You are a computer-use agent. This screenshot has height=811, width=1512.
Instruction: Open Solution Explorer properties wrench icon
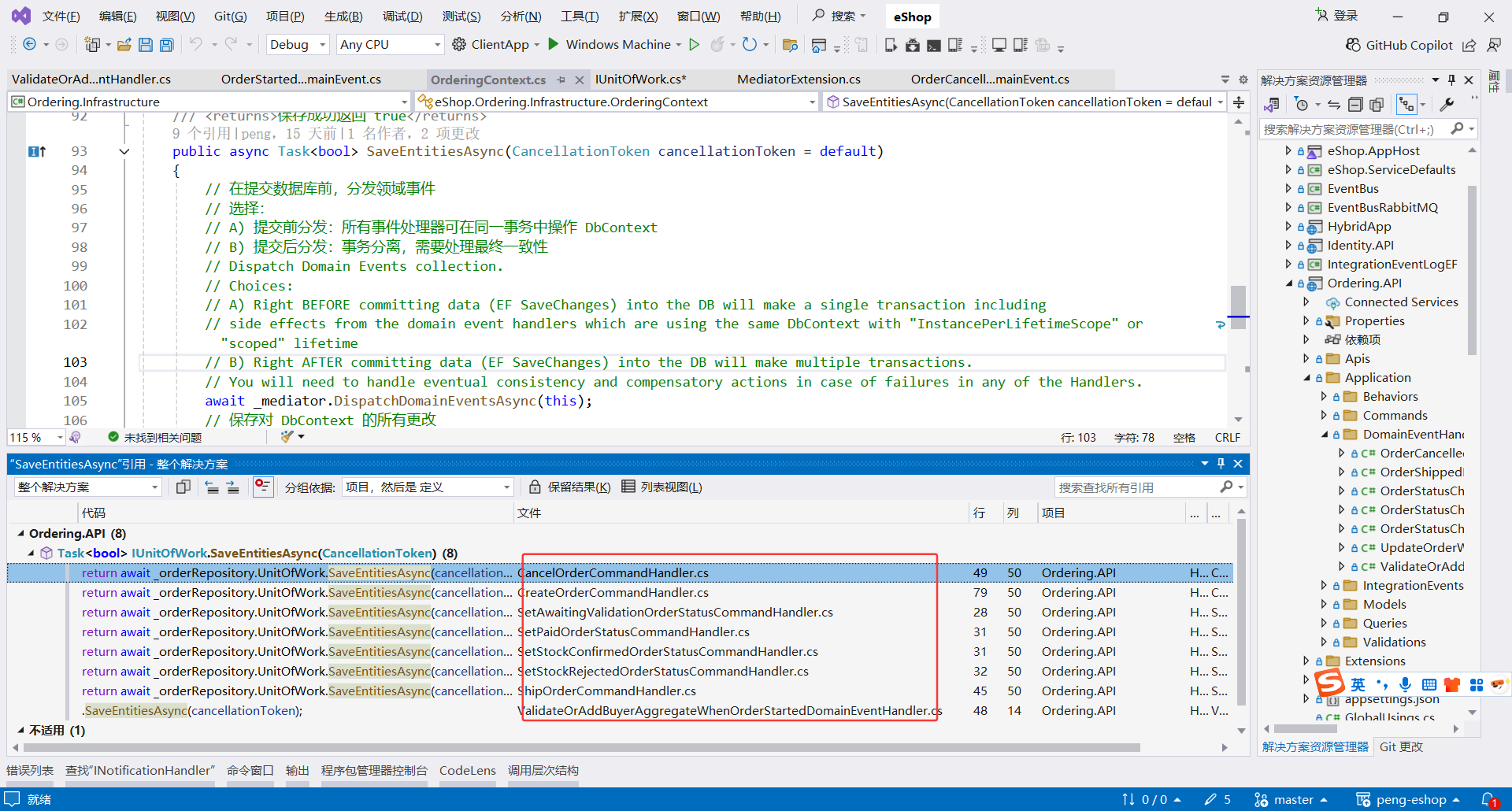click(1447, 105)
